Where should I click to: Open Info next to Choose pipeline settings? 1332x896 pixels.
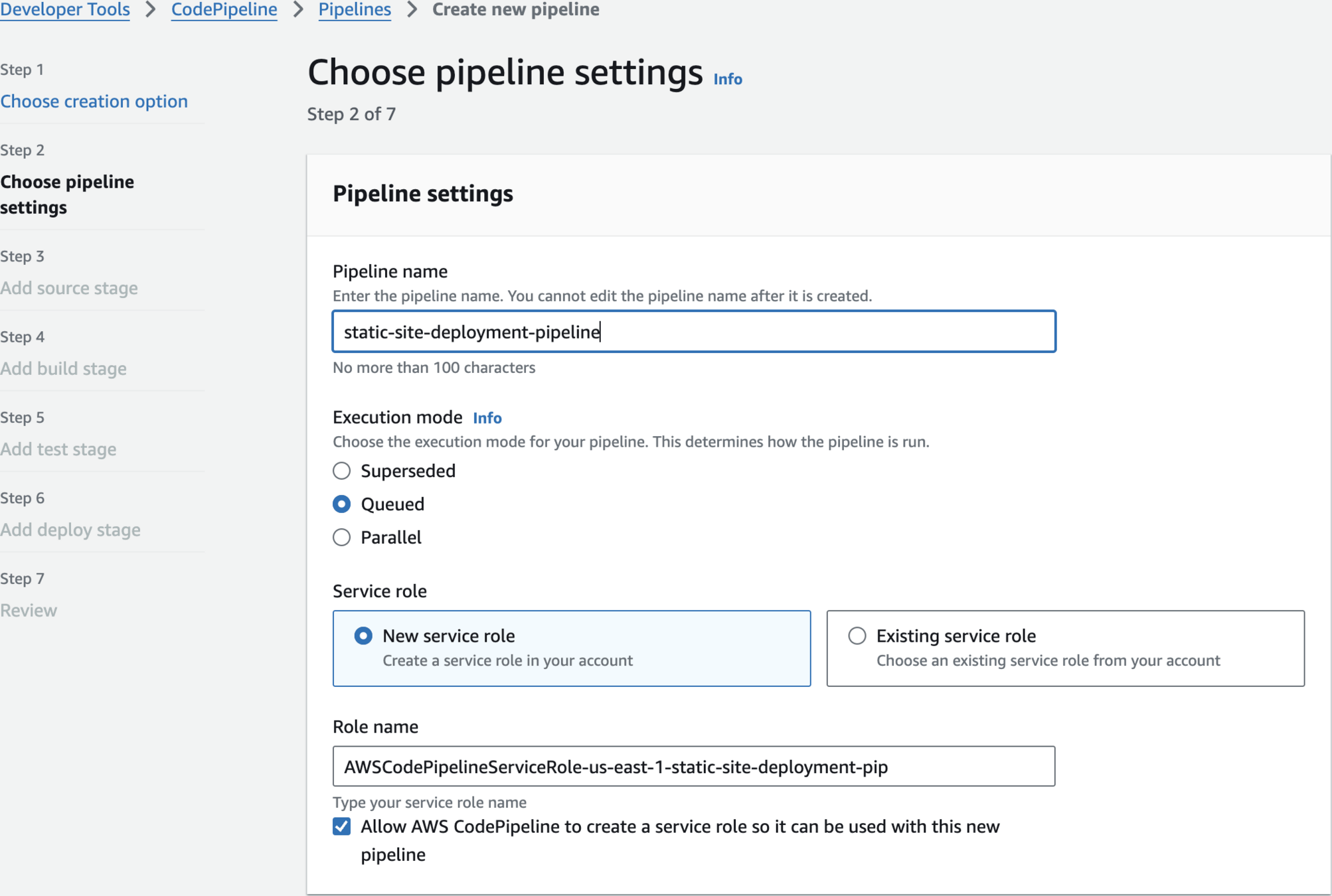[727, 79]
